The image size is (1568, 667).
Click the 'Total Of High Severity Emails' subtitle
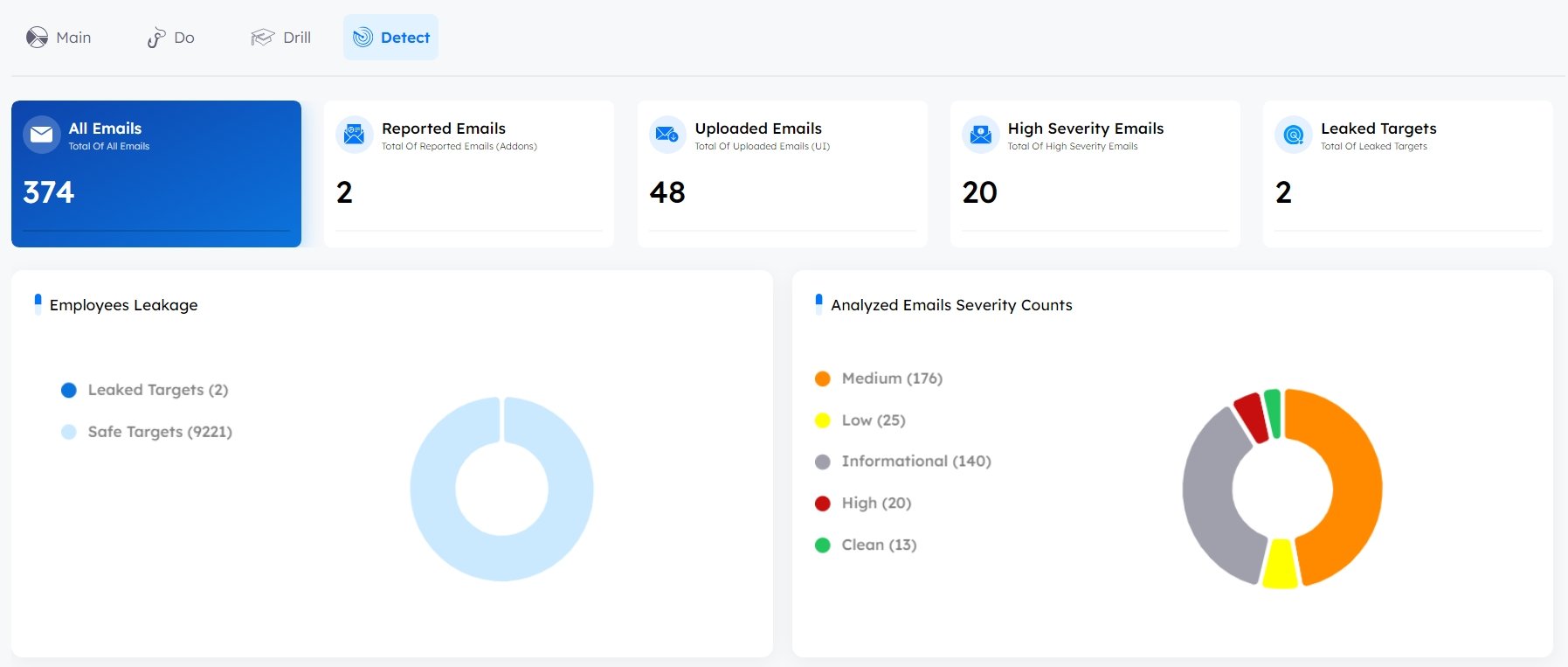coord(1073,147)
